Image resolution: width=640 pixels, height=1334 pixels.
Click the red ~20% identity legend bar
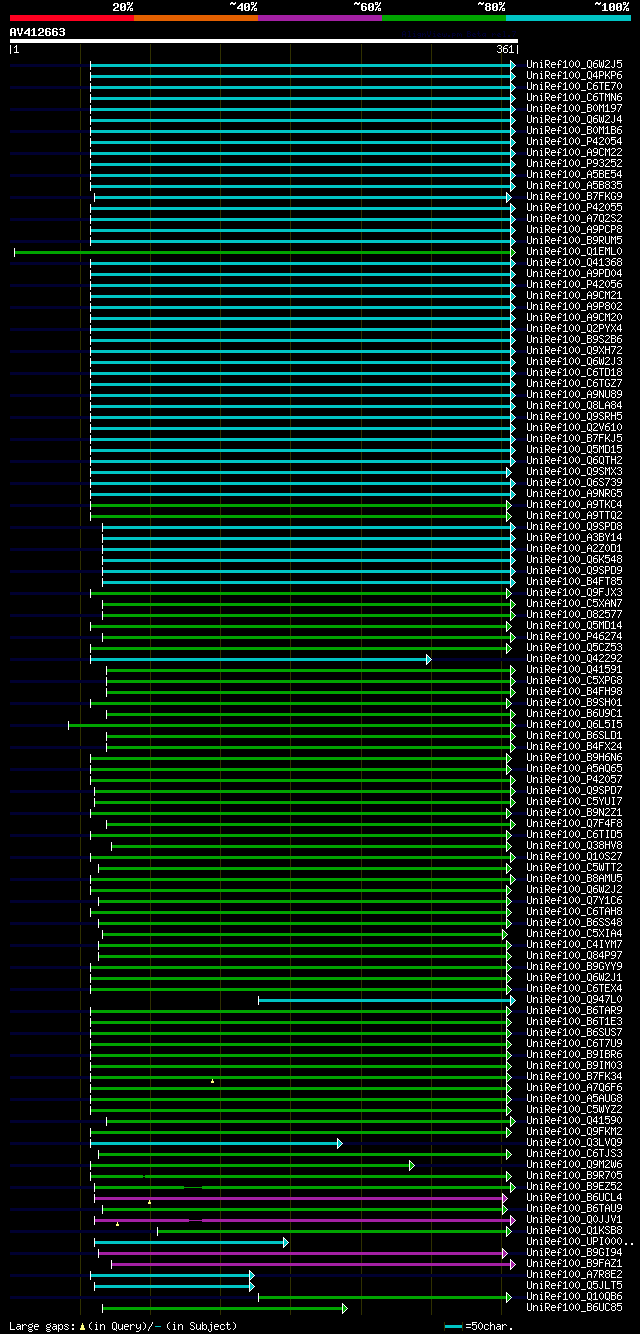coord(71,17)
